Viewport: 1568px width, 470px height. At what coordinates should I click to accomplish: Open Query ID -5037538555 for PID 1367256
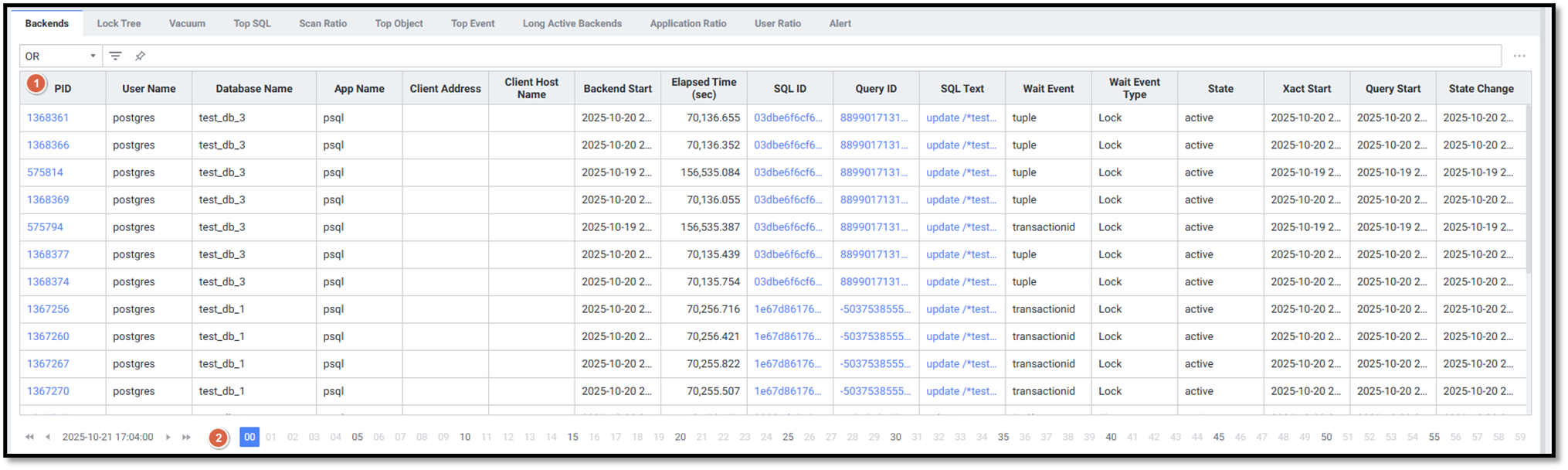[875, 309]
